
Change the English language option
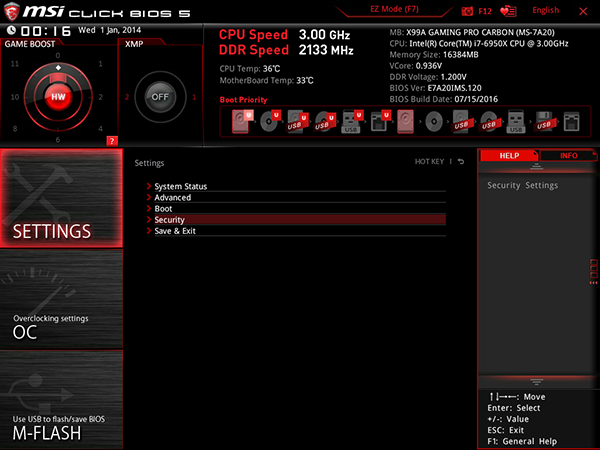(545, 10)
